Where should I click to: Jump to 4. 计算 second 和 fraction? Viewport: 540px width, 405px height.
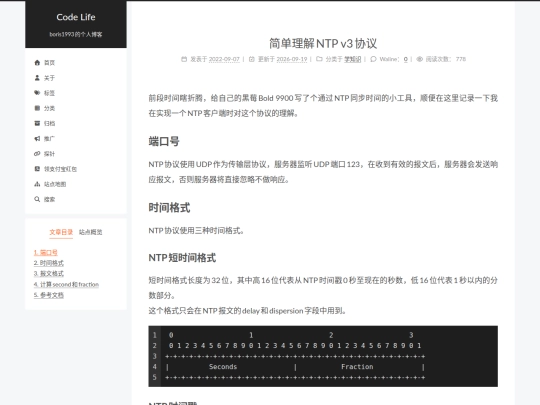(x=66, y=284)
